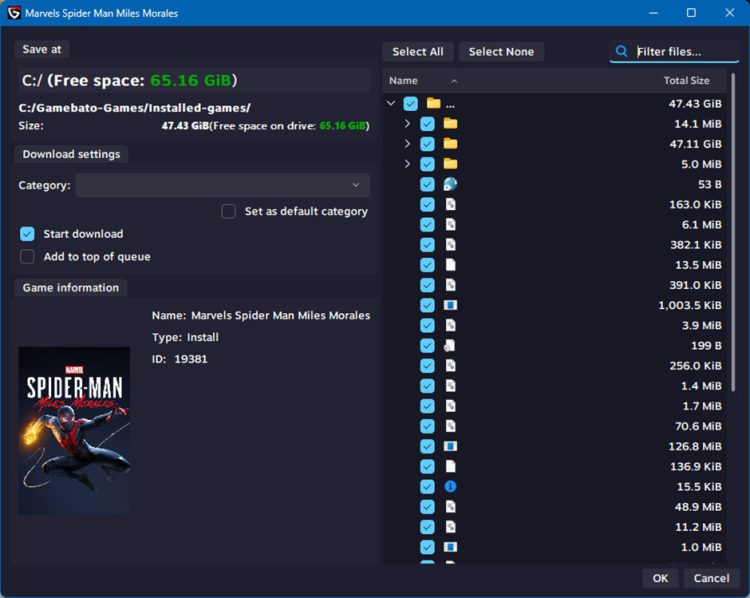
Task: Click Select None button
Action: coord(501,52)
